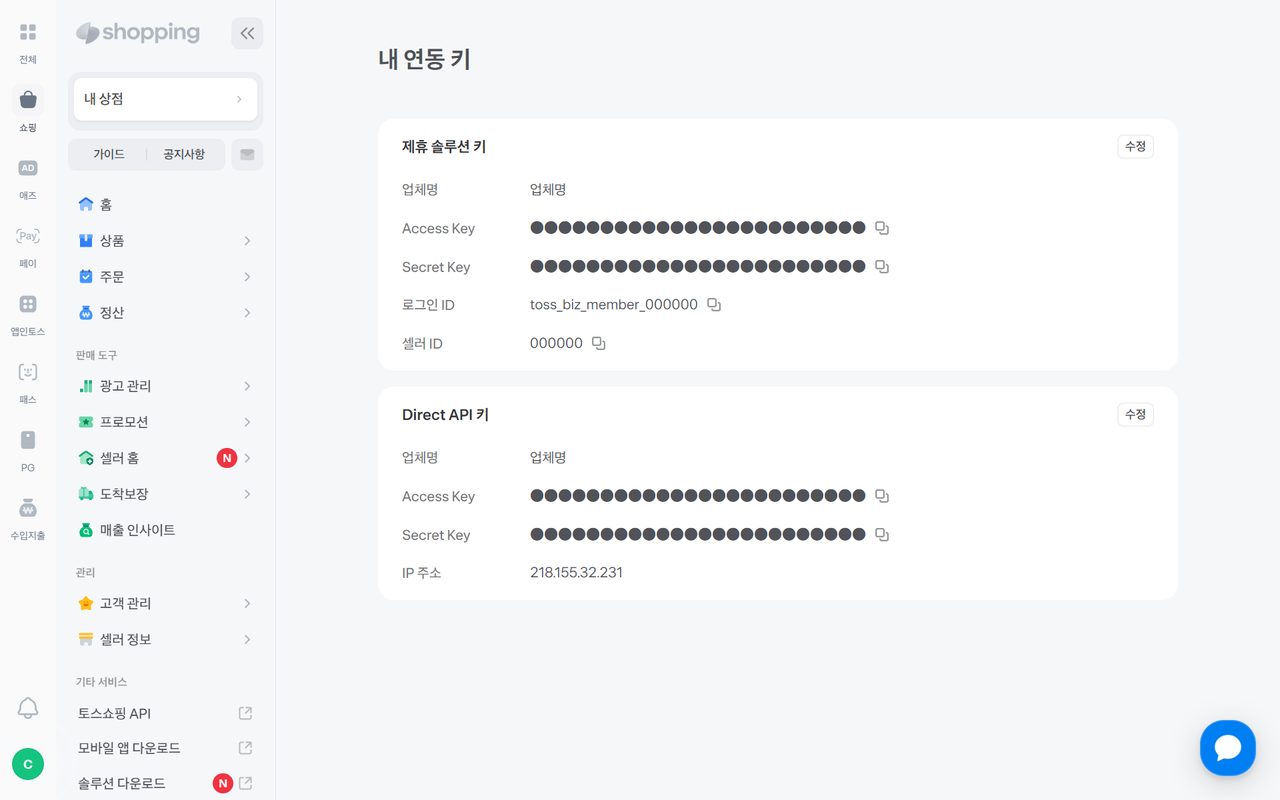1280x800 pixels.
Task: Copy the 셀러 ID 000000
Action: (599, 343)
